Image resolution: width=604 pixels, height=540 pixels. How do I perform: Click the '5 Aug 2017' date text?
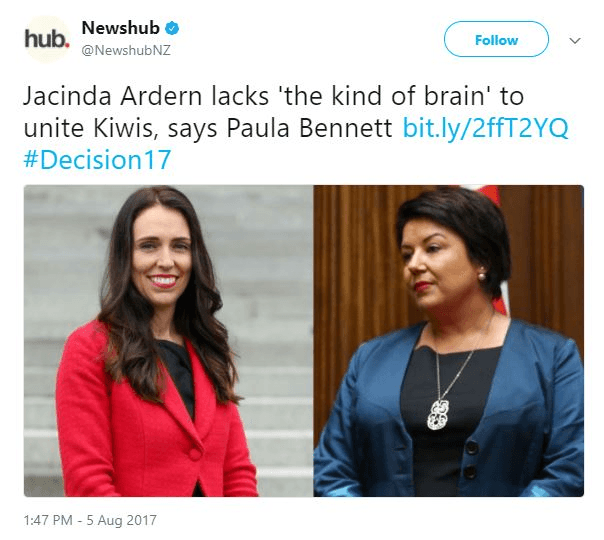pos(121,520)
